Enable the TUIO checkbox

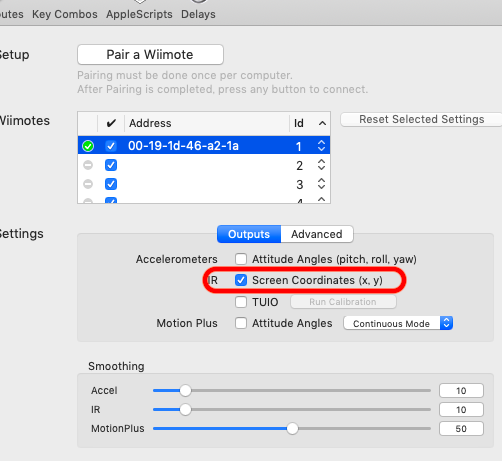tap(241, 302)
